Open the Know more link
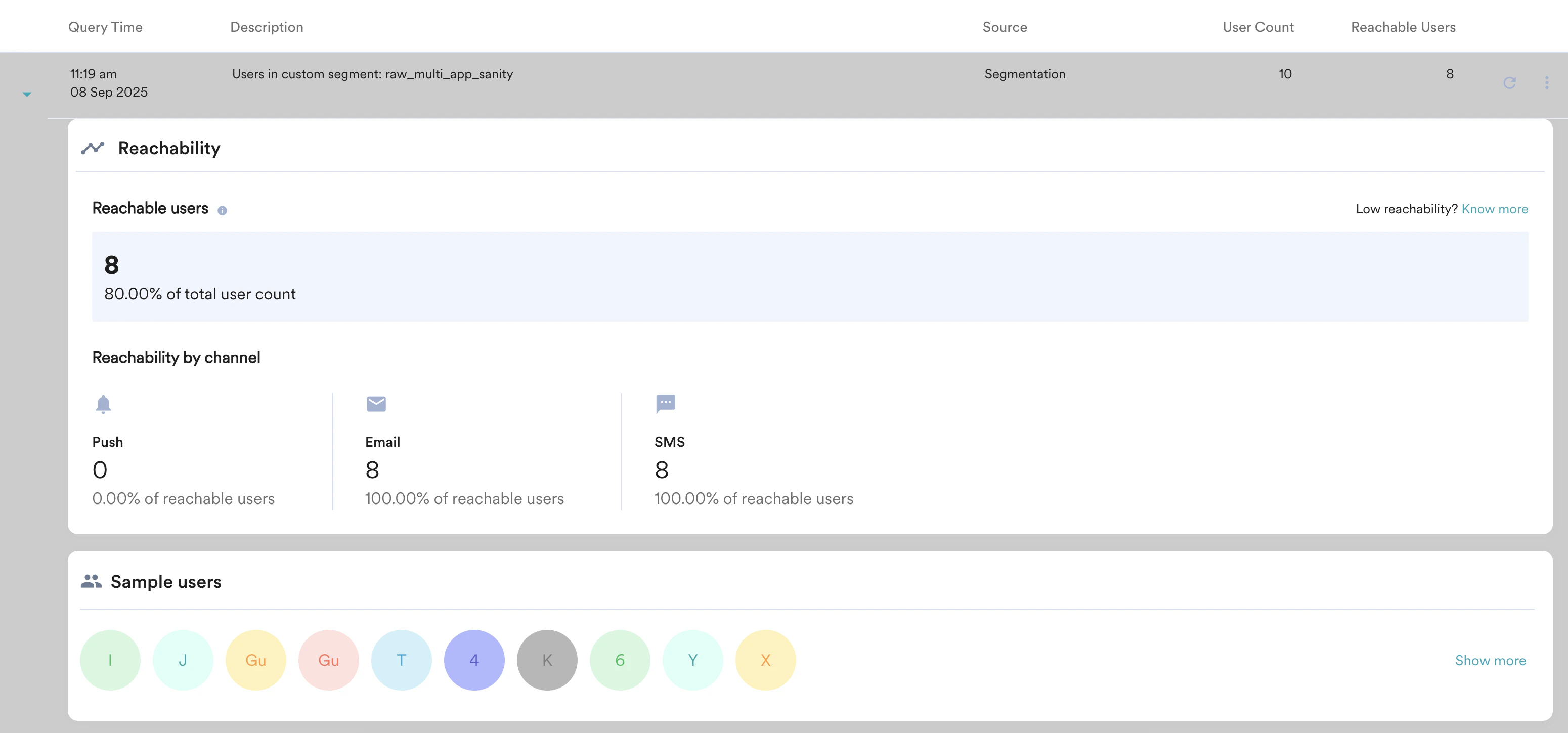This screenshot has height=733, width=1568. point(1494,209)
